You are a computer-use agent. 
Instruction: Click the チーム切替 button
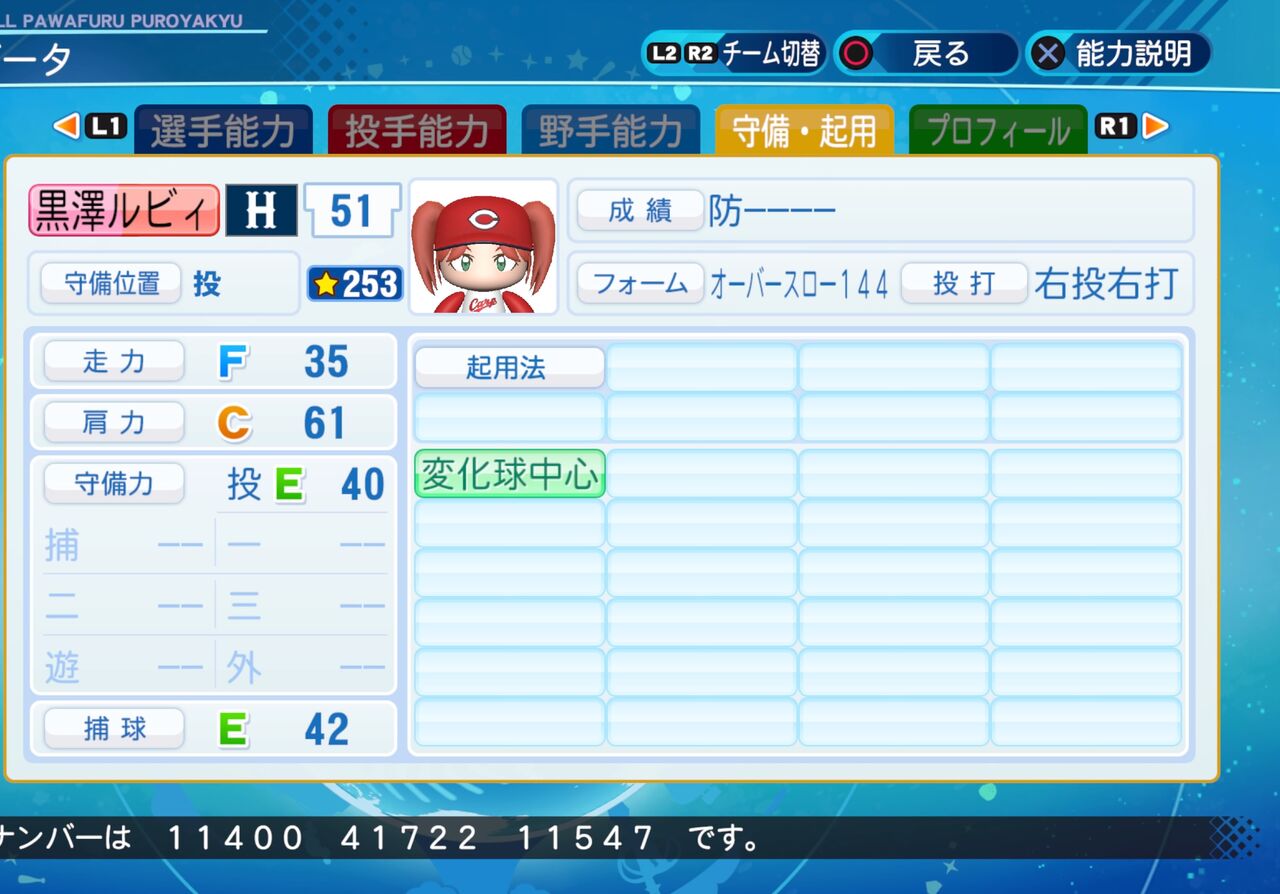pyautogui.click(x=733, y=53)
